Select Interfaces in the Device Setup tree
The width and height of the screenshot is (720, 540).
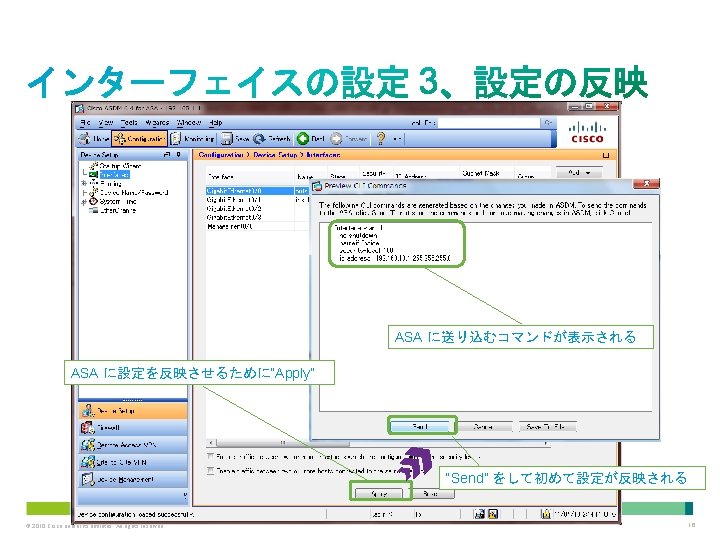(x=115, y=174)
